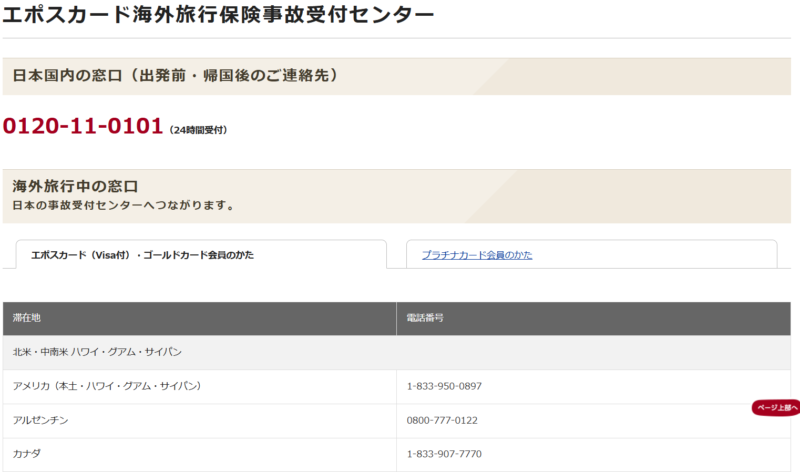Image resolution: width=800 pixels, height=472 pixels.
Task: Click the domestic phone number 0120-11-0101
Action: 83,127
